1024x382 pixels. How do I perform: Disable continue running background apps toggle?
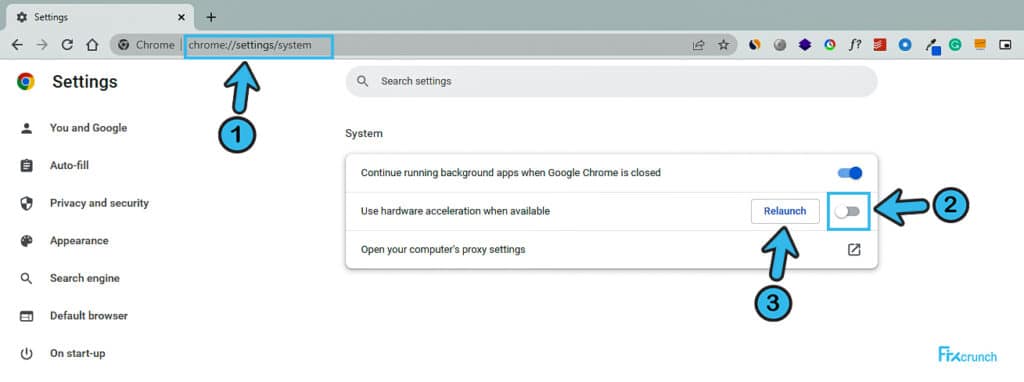tap(850, 173)
